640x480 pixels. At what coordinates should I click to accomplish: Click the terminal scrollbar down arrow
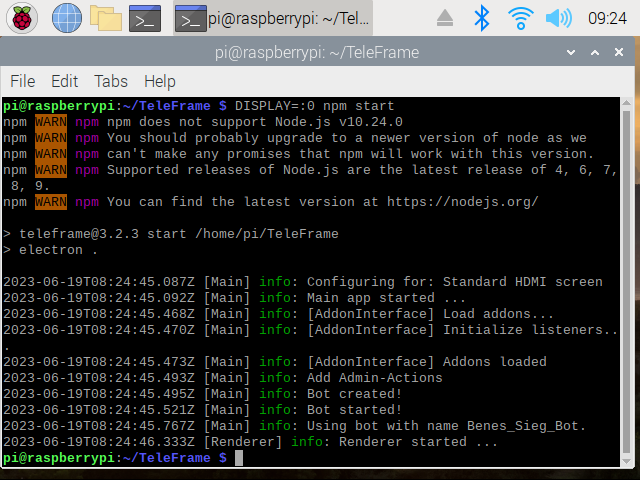pos(627,462)
